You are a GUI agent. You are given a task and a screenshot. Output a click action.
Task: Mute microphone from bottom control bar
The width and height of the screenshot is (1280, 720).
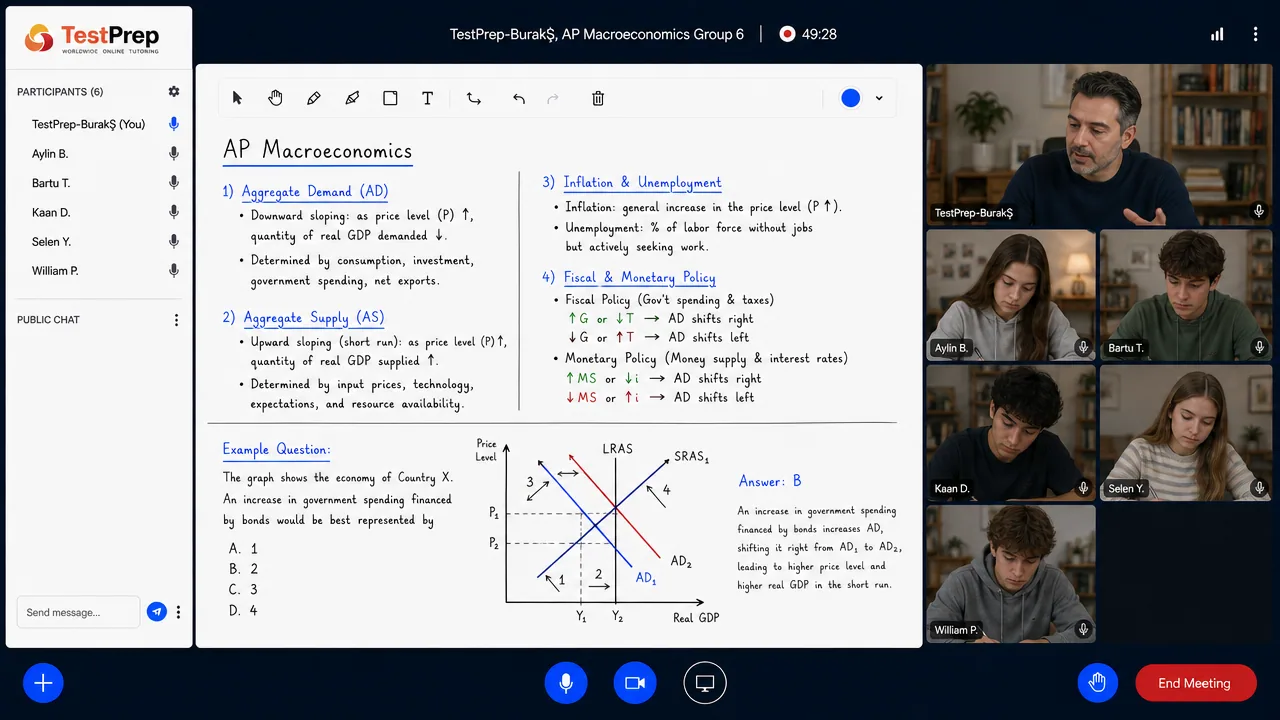(x=566, y=683)
